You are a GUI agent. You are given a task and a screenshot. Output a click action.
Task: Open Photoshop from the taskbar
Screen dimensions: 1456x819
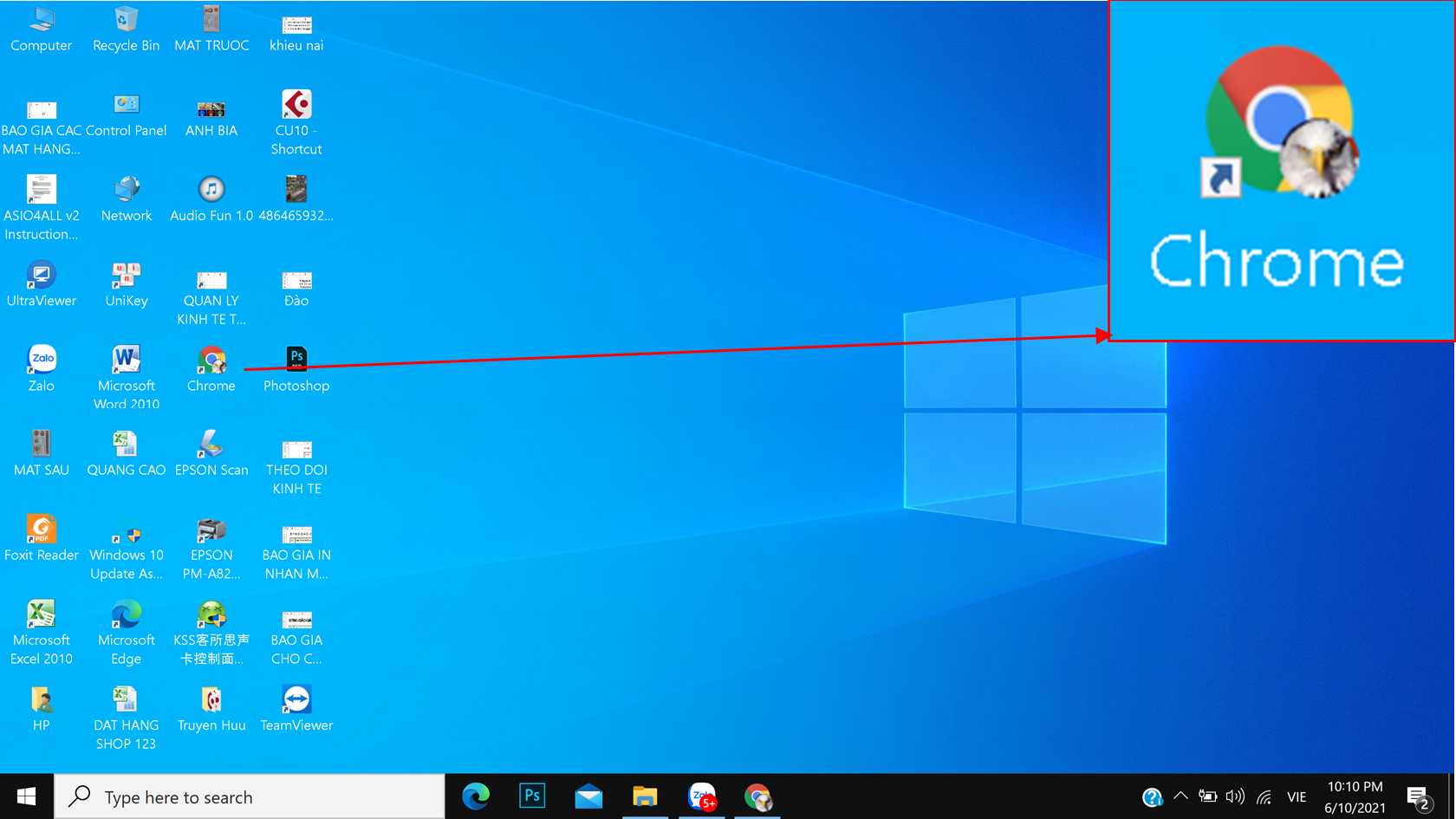(532, 796)
